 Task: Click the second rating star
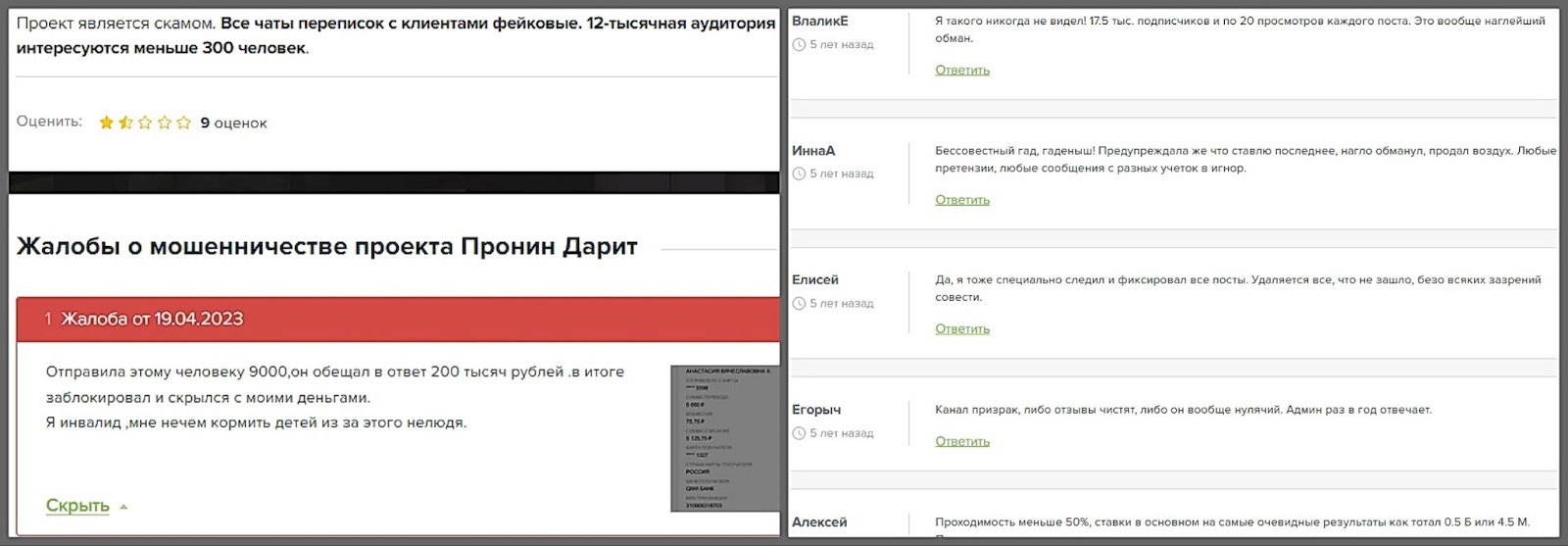click(125, 123)
